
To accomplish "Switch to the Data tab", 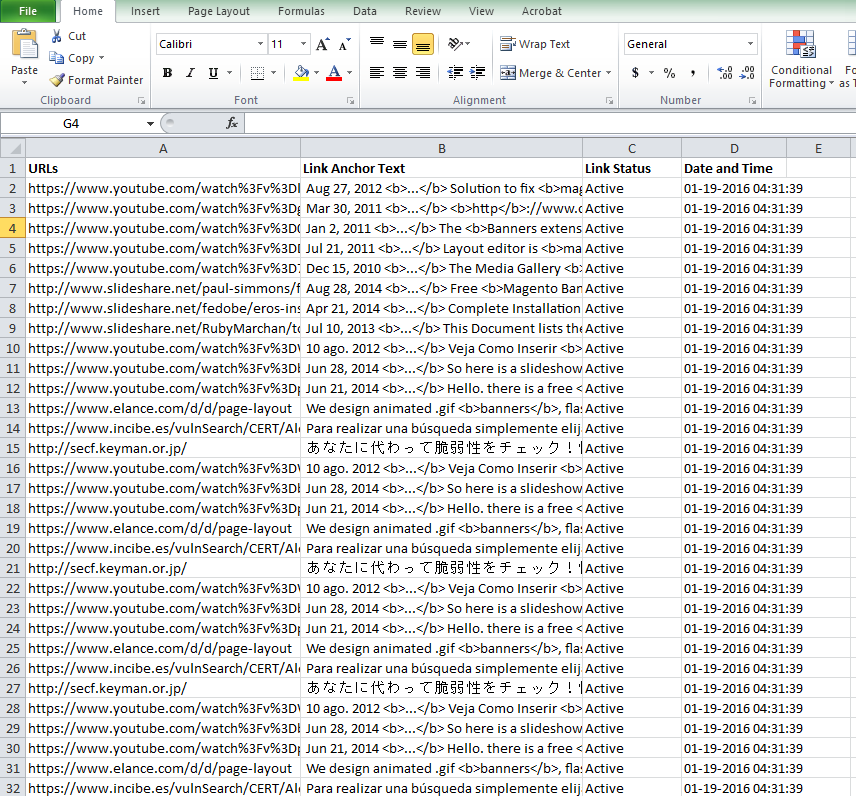I will [x=365, y=11].
